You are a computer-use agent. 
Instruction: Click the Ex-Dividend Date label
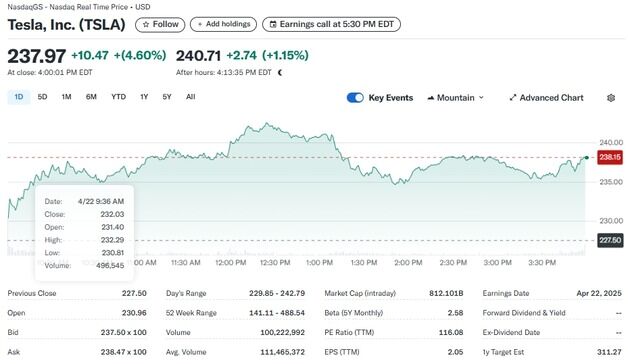point(511,332)
